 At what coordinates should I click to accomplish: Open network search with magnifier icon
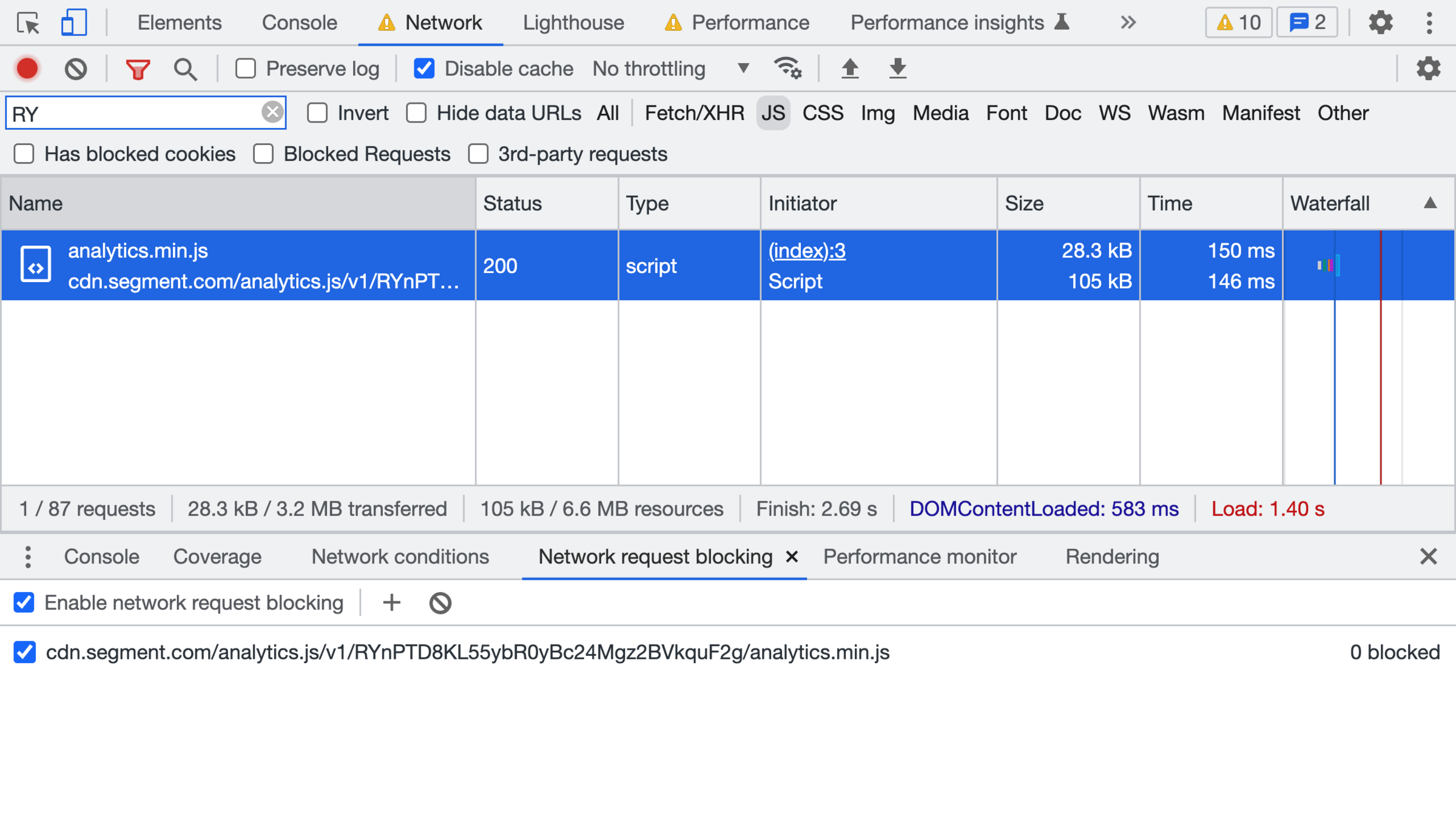click(x=185, y=69)
